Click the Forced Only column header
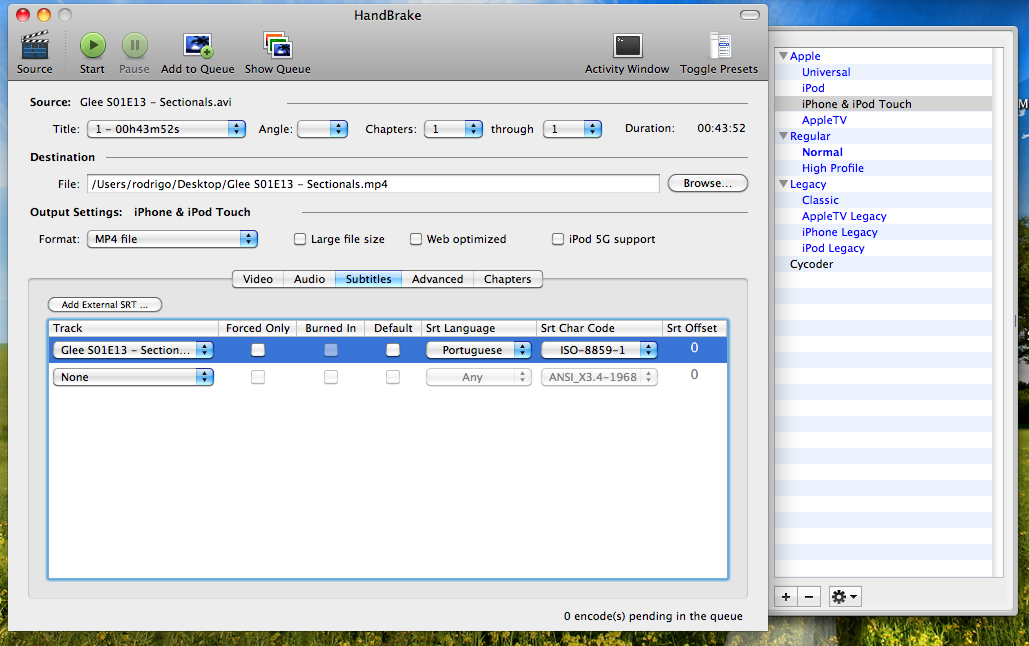Screen dimensions: 1029x646 pyautogui.click(x=258, y=328)
